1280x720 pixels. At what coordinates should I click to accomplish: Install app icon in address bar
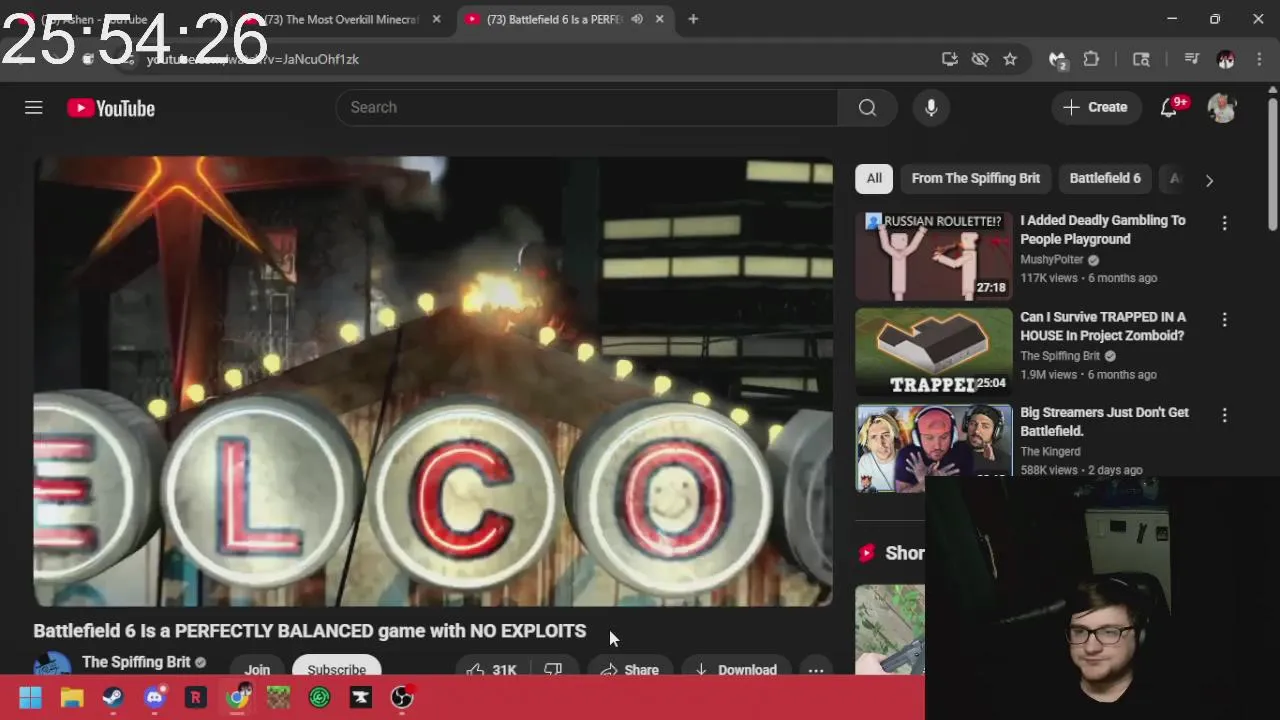coord(950,59)
